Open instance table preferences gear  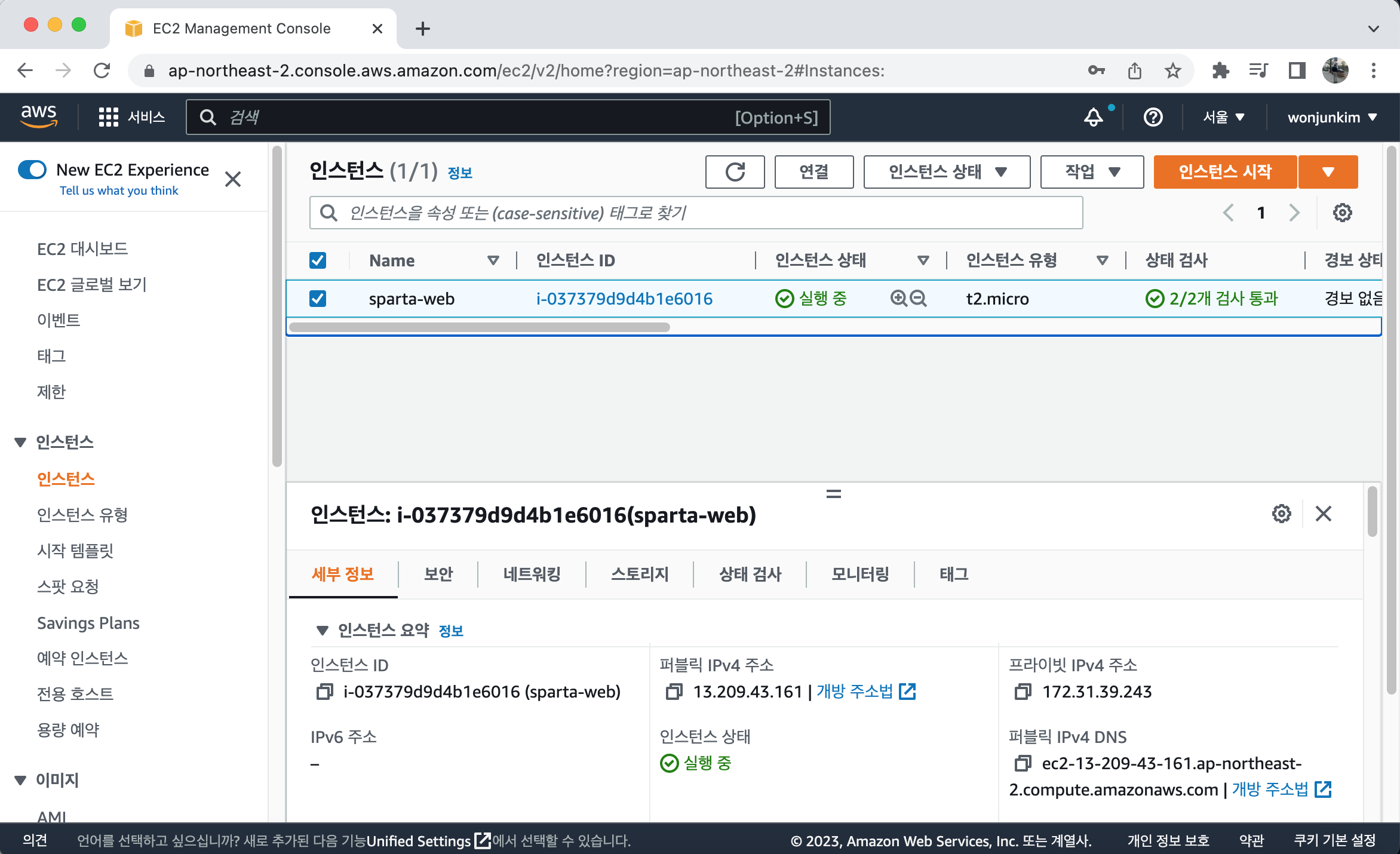pos(1342,213)
